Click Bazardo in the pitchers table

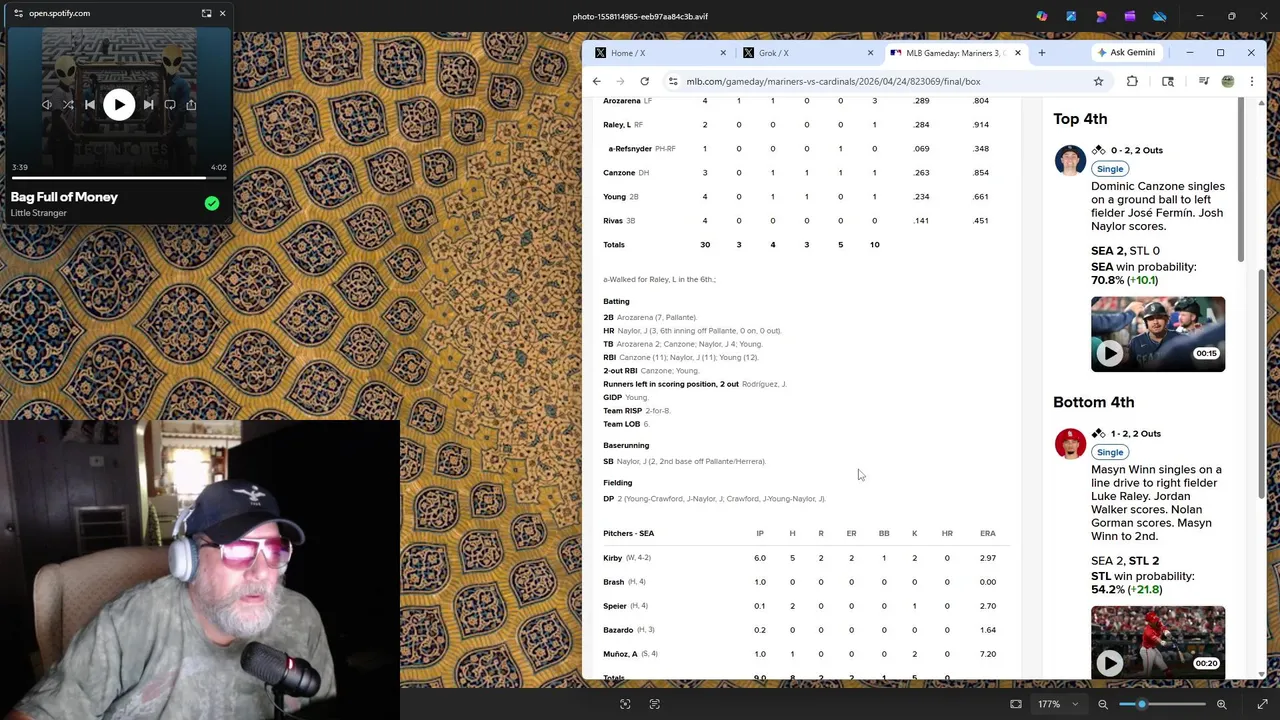pos(618,630)
